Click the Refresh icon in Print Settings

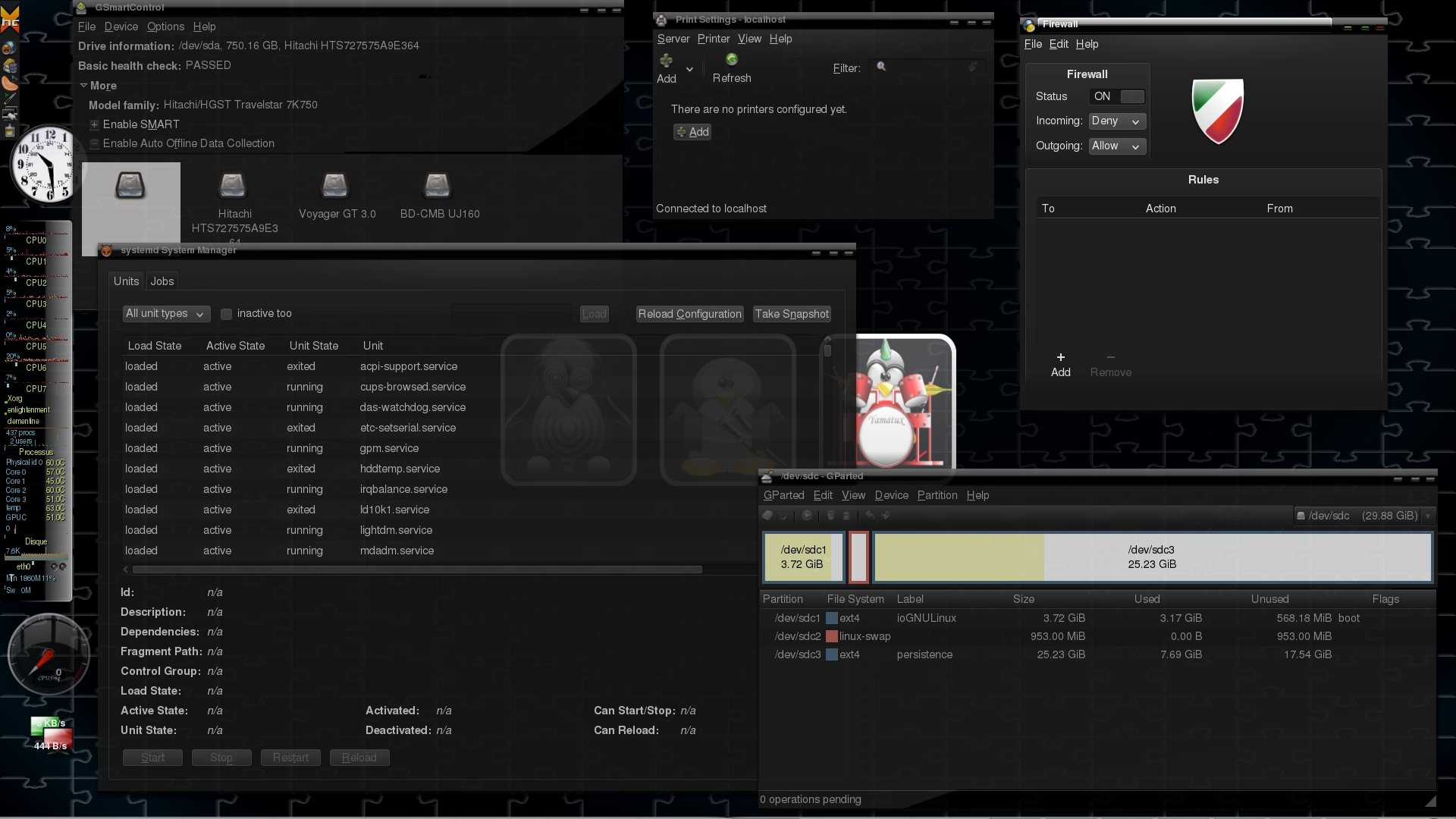tap(732, 61)
